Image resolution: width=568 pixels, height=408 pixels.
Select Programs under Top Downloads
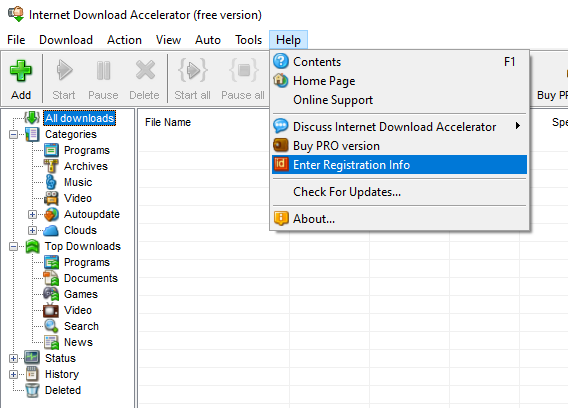tap(87, 262)
